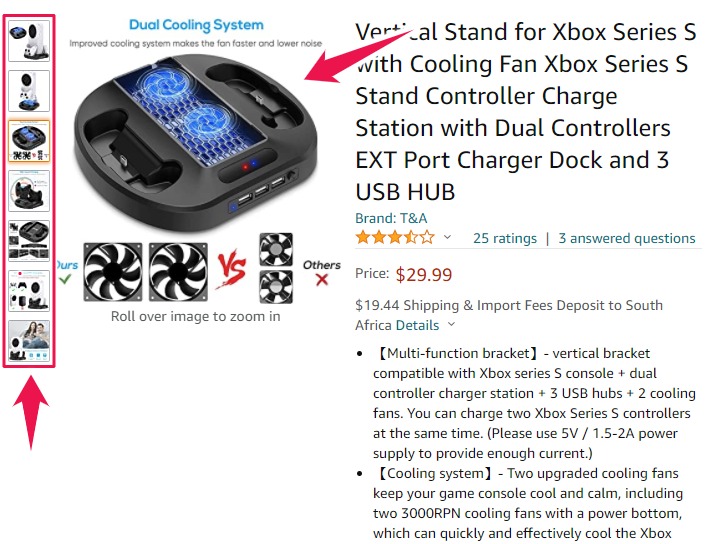The image size is (711, 544).
Task: Expand the chevron next to Details
Action: 451,324
